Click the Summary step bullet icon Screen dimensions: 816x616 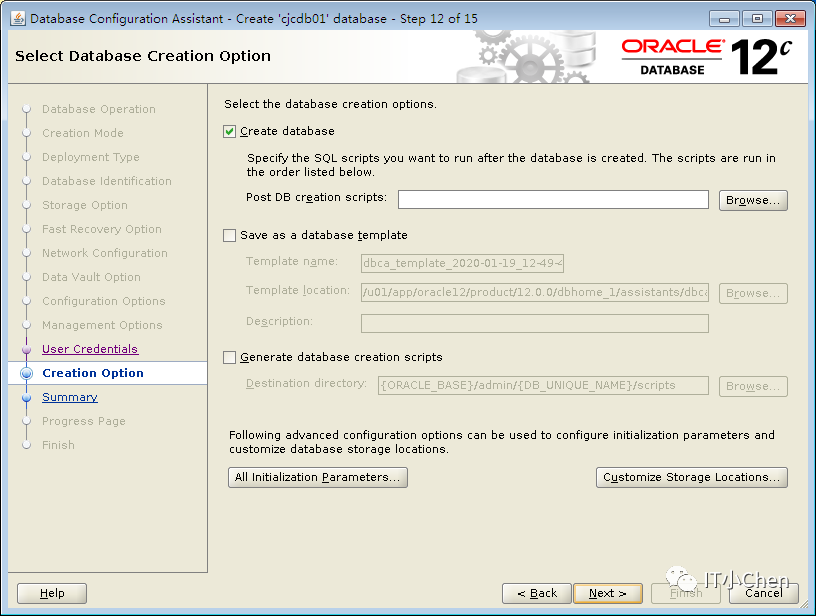[x=27, y=397]
